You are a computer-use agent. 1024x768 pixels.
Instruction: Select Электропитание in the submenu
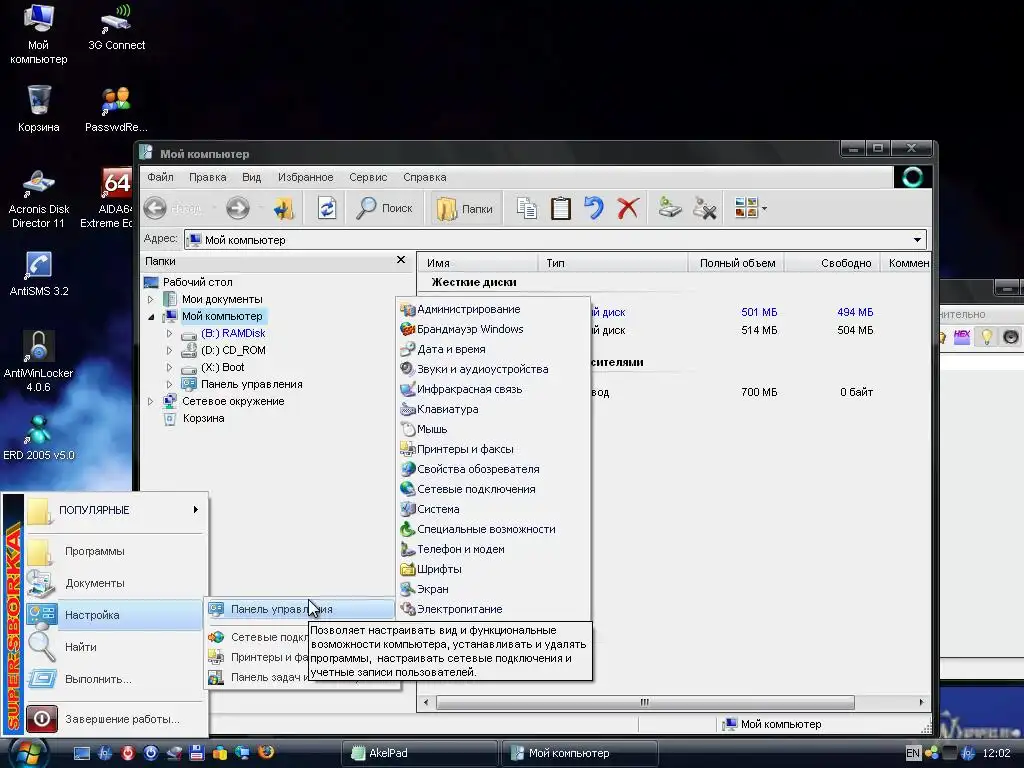493,609
